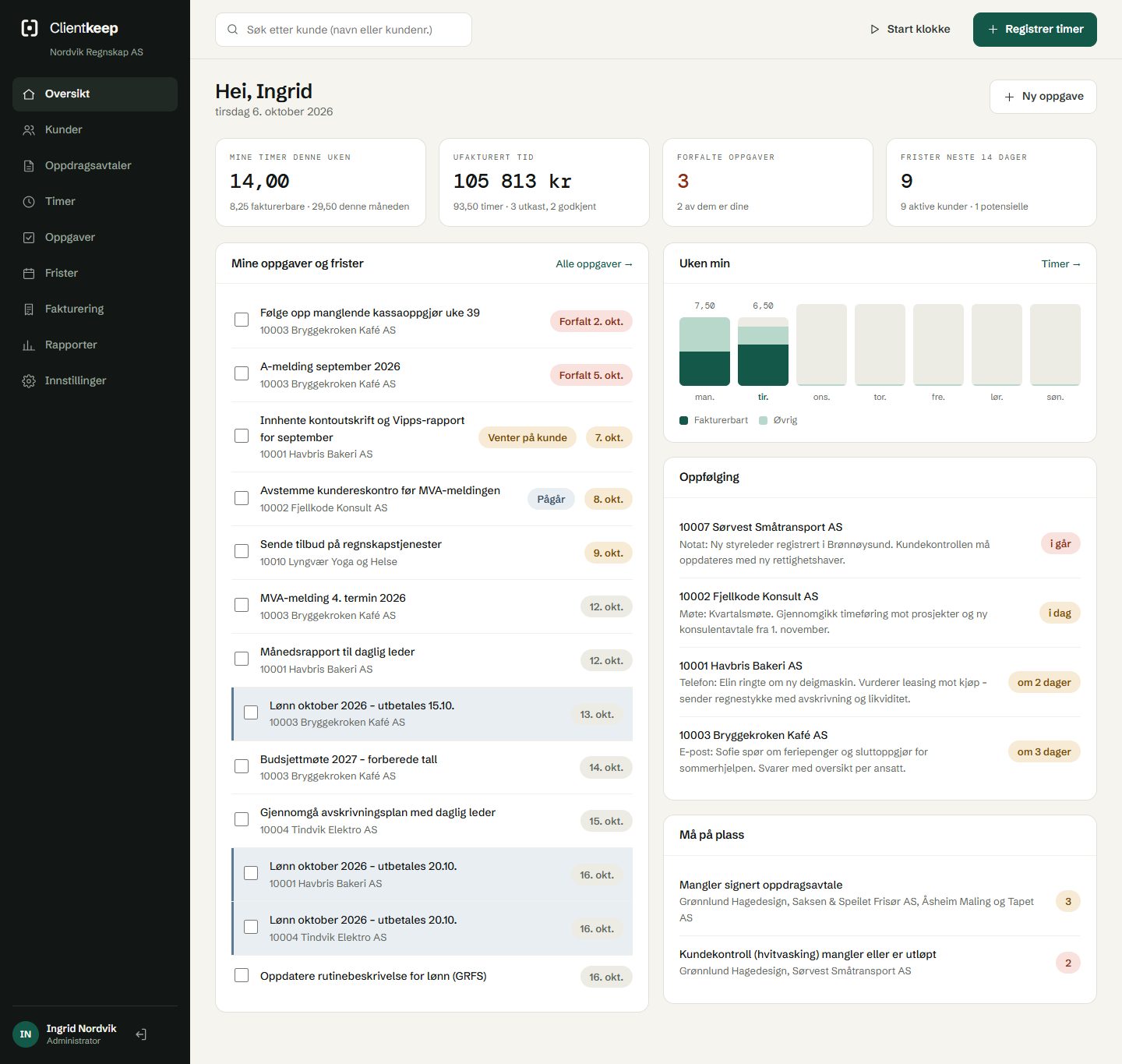Viewport: 1122px width, 1064px height.
Task: Click the plus icon on Ny oppgave
Action: 1009,97
